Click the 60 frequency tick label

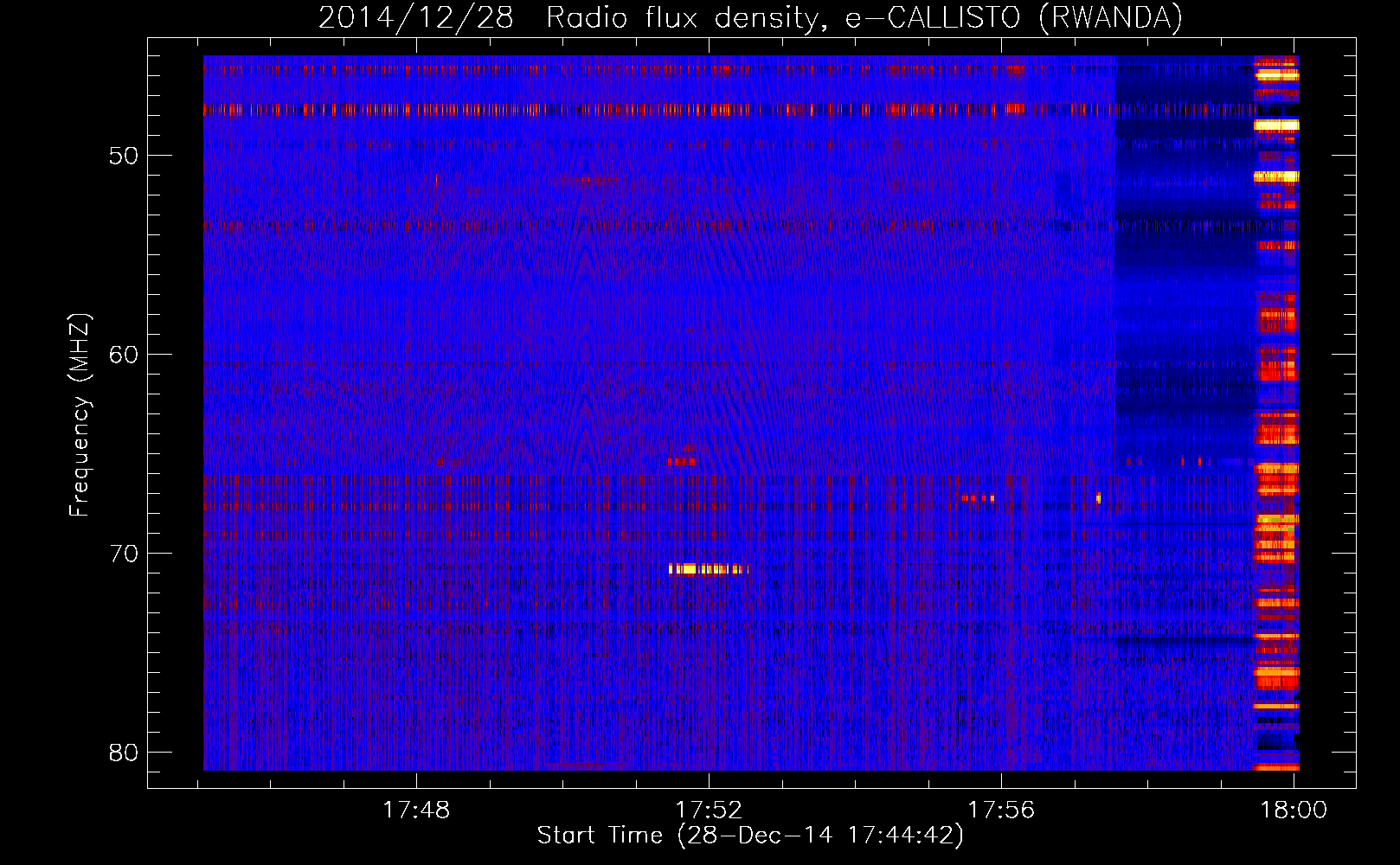click(124, 355)
